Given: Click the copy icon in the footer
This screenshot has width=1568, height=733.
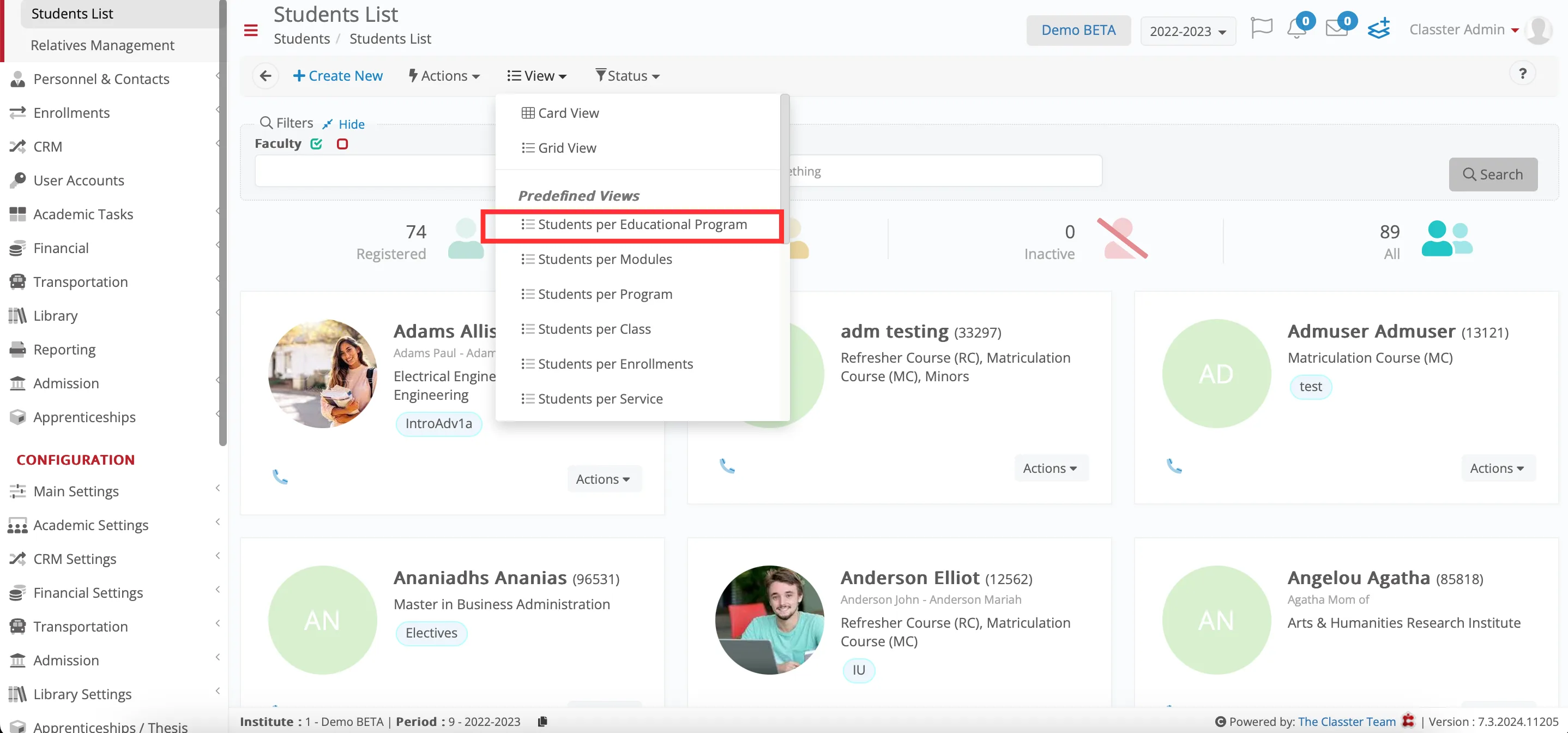Looking at the screenshot, I should (542, 722).
